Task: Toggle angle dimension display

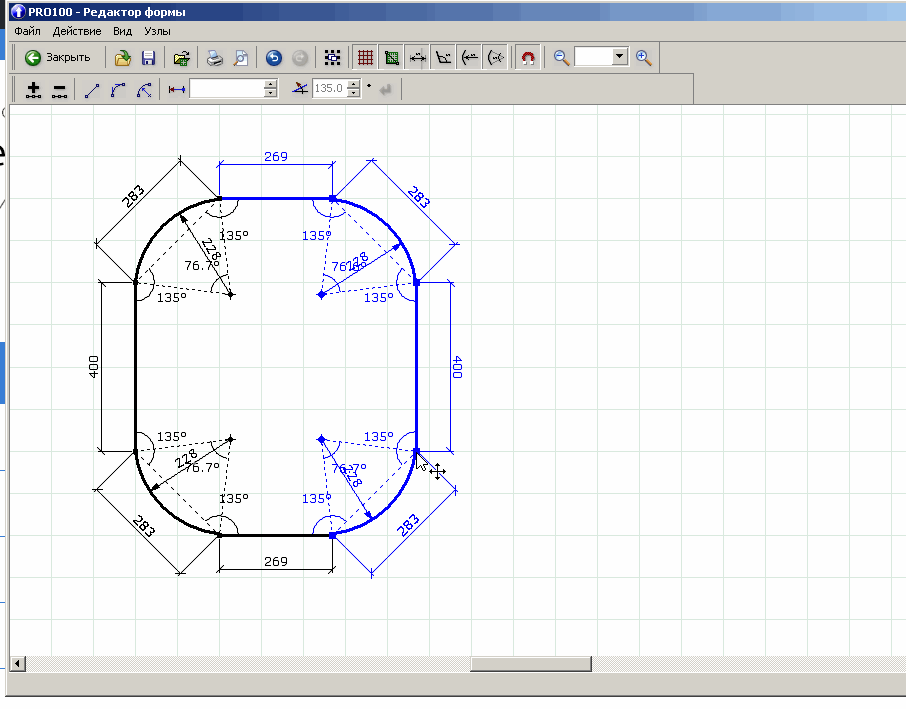Action: pos(443,58)
